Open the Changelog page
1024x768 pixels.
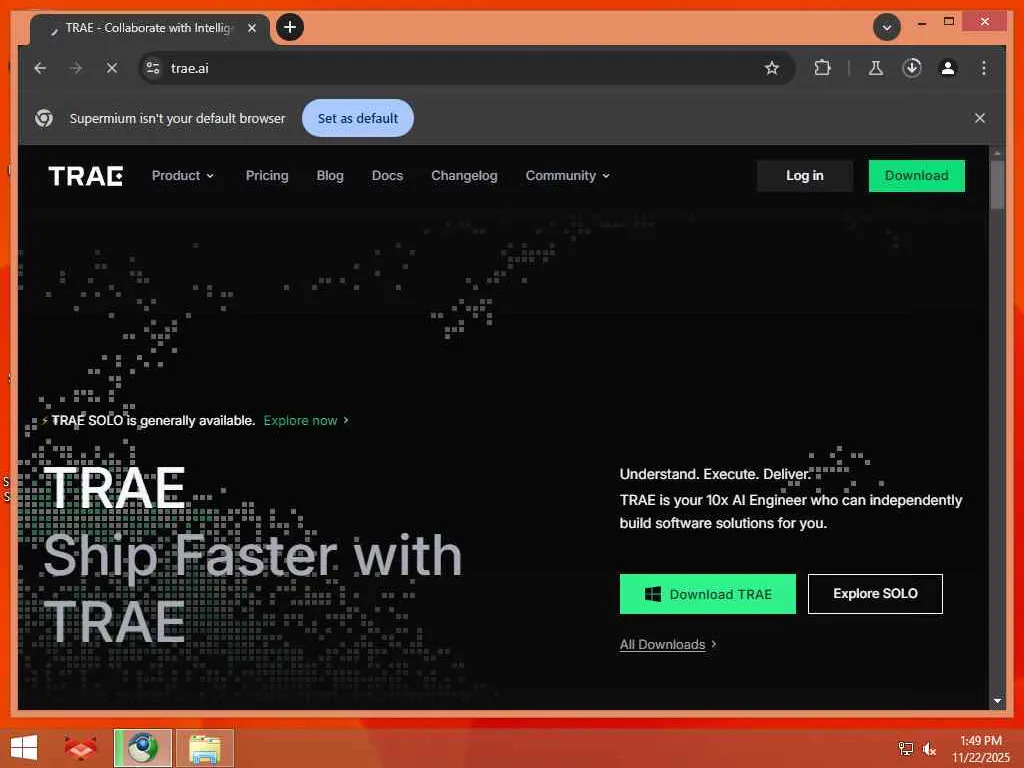click(x=464, y=176)
